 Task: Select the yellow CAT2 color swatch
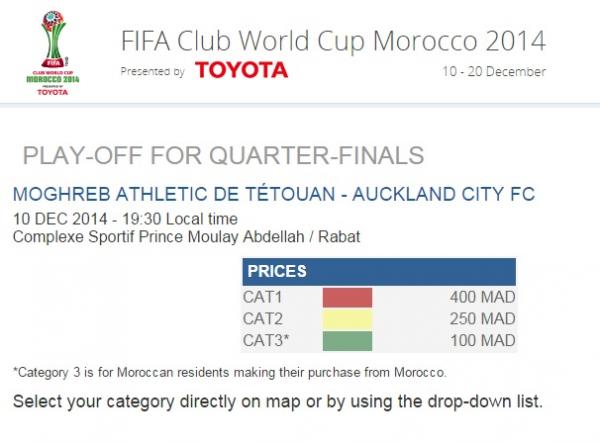click(346, 319)
